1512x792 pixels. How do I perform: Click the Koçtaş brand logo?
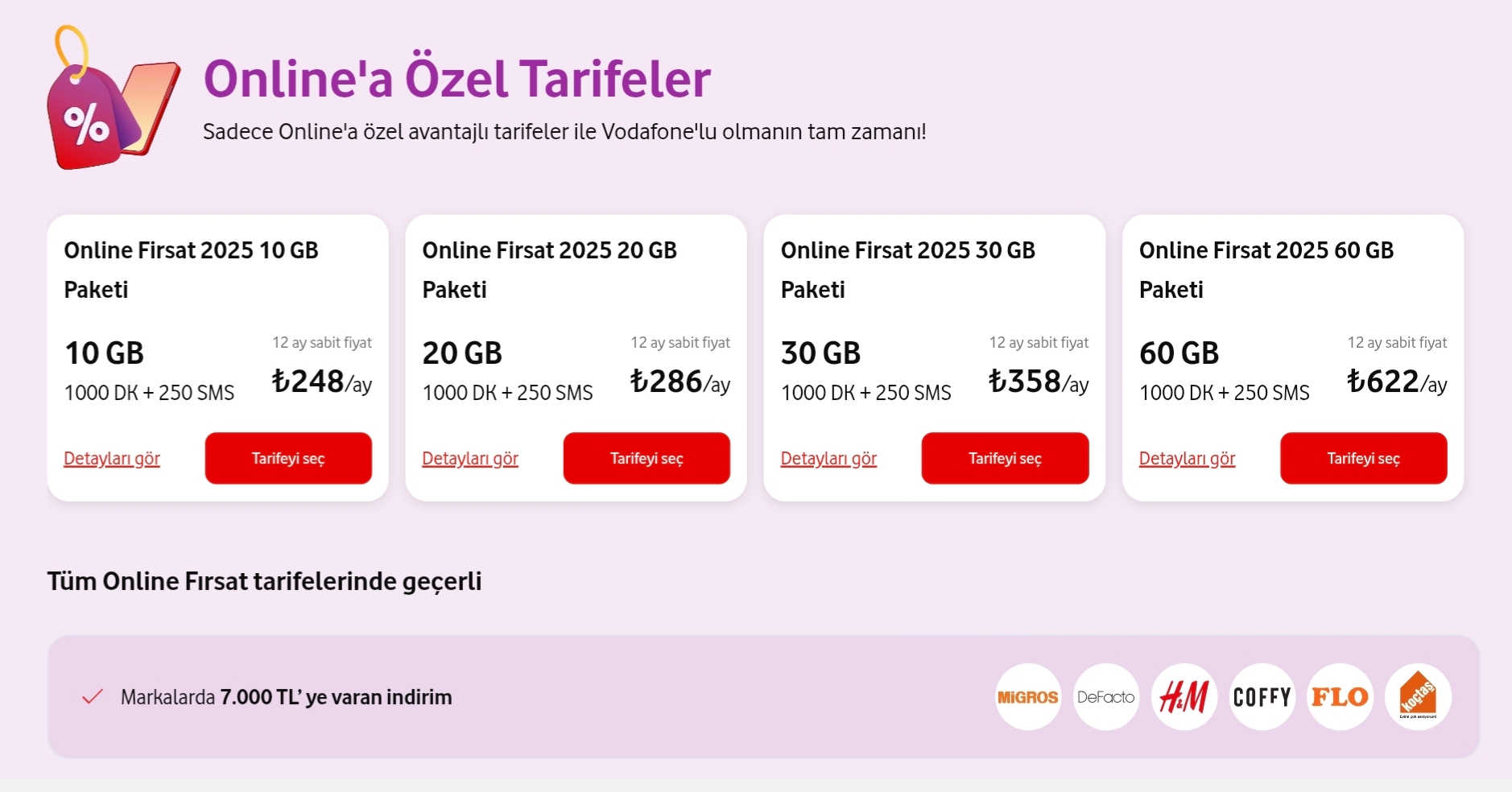coord(1419,697)
